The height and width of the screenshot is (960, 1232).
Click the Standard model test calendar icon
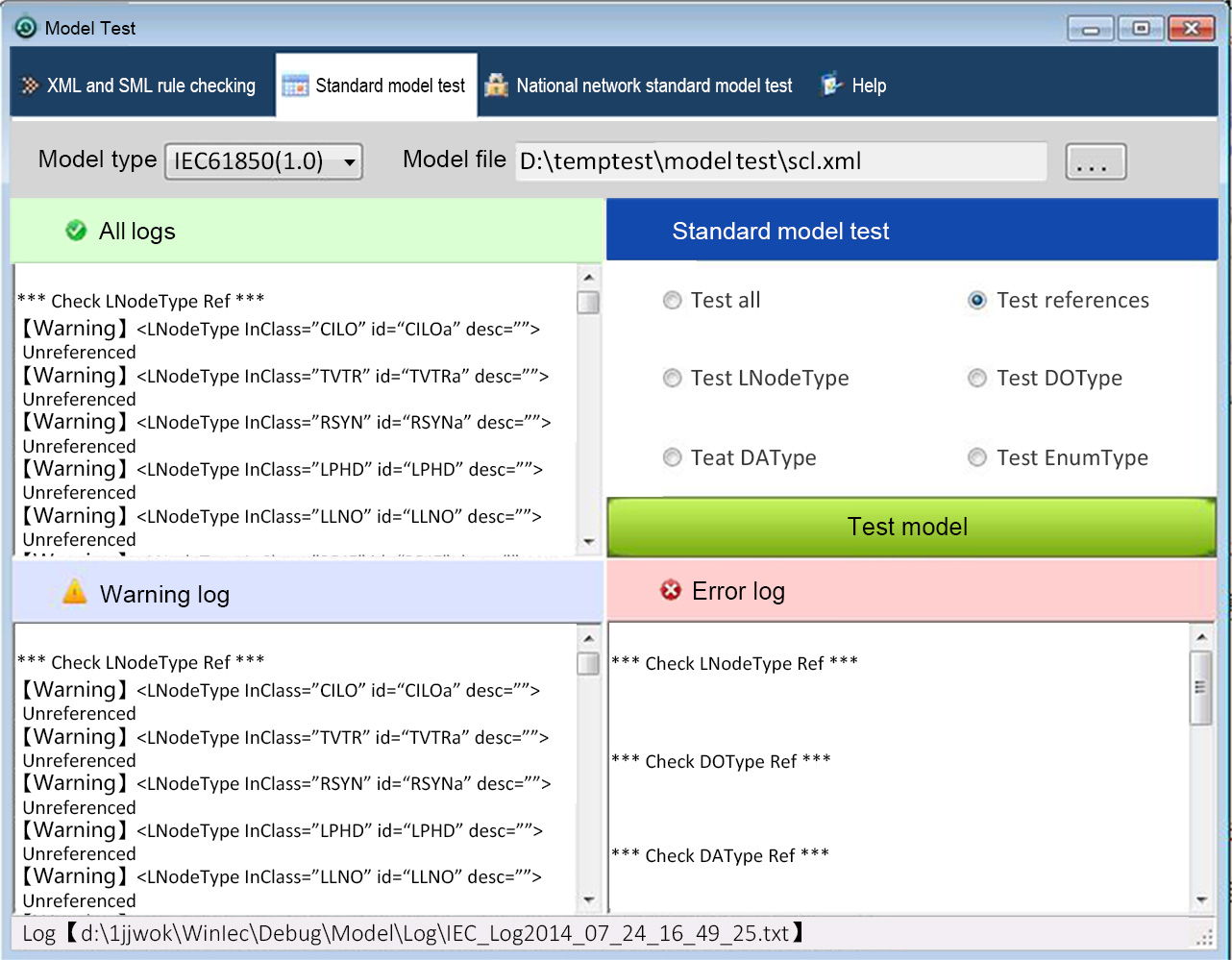click(x=295, y=86)
